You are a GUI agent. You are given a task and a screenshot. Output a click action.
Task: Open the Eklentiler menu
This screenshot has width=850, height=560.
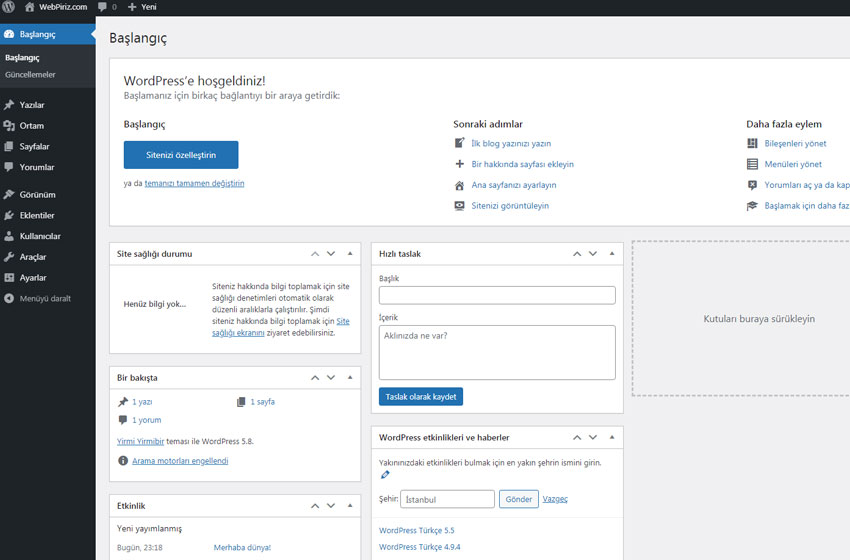pos(37,215)
